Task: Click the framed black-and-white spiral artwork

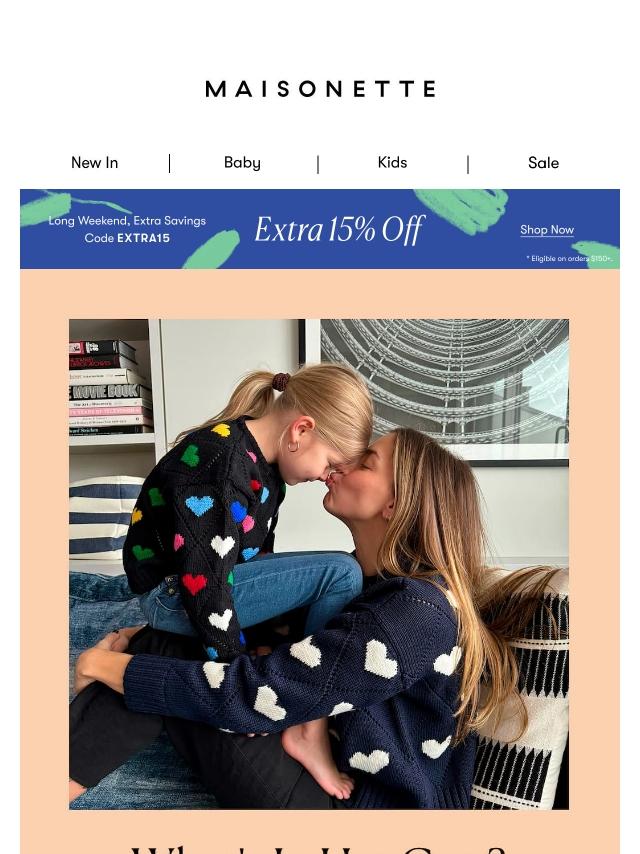Action: [436, 389]
